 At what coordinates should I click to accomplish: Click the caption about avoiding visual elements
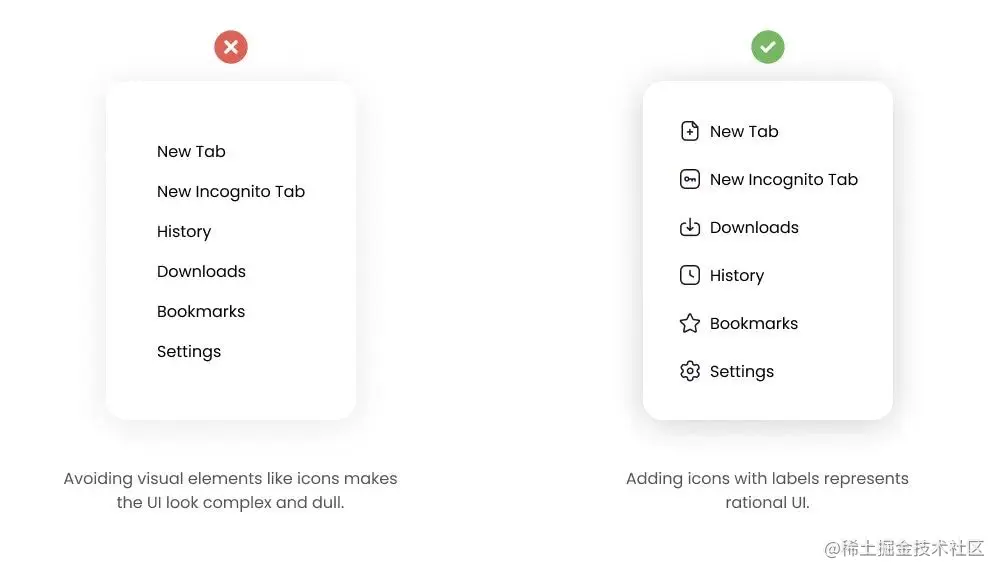231,490
